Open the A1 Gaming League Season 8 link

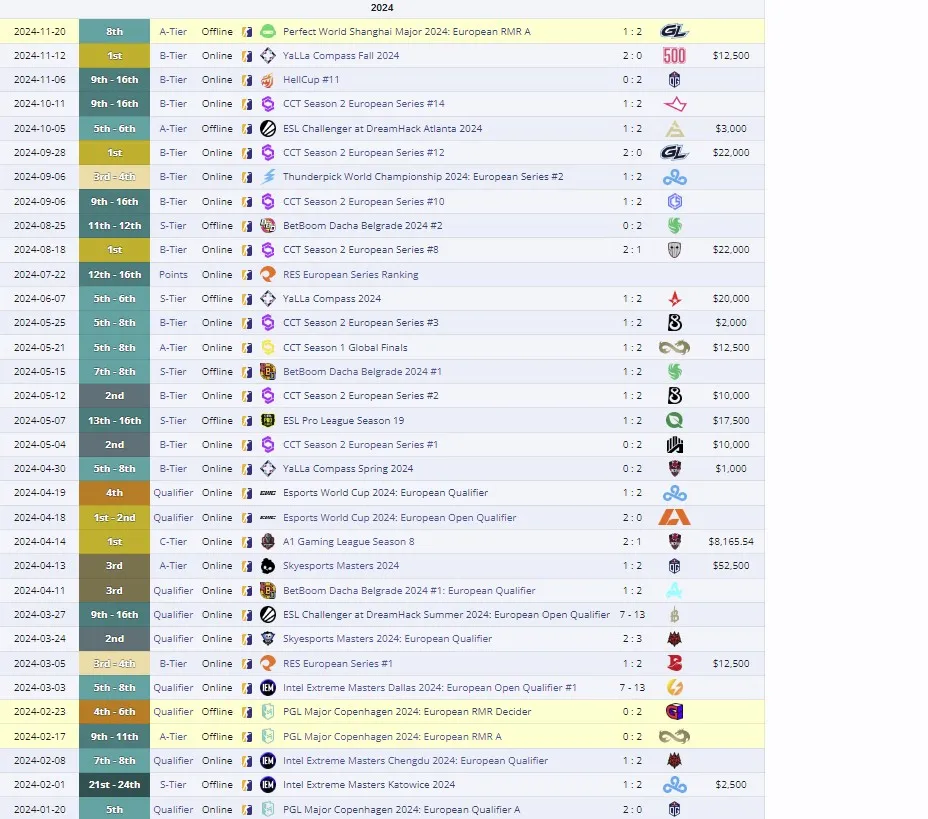349,541
